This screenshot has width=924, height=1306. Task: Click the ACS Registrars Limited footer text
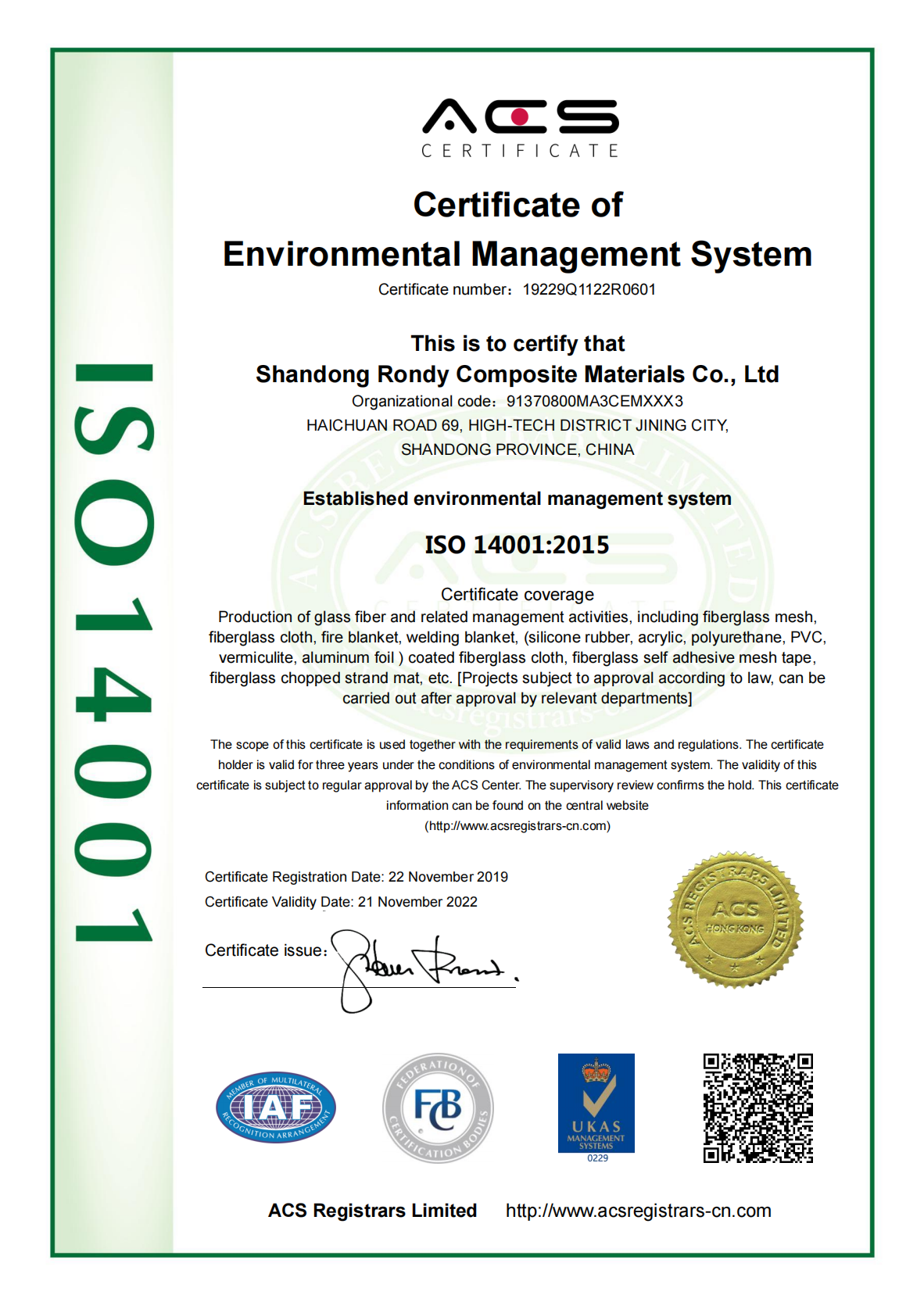tap(372, 1211)
